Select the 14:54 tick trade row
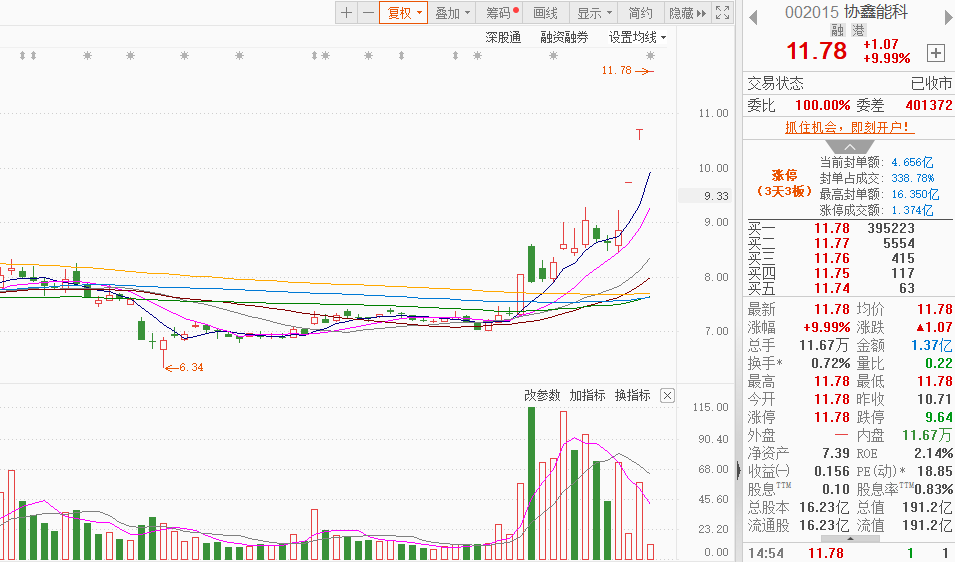The width and height of the screenshot is (955, 562). coord(849,553)
